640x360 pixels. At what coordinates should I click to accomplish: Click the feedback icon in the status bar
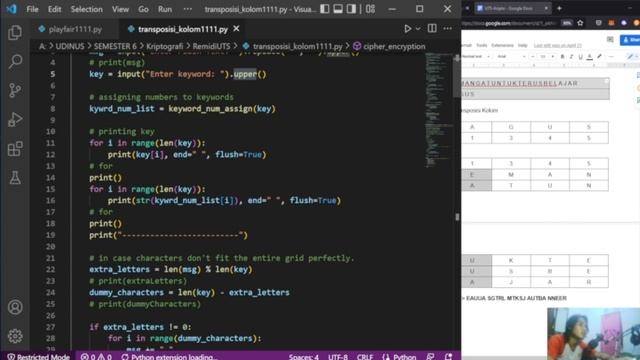[430, 356]
